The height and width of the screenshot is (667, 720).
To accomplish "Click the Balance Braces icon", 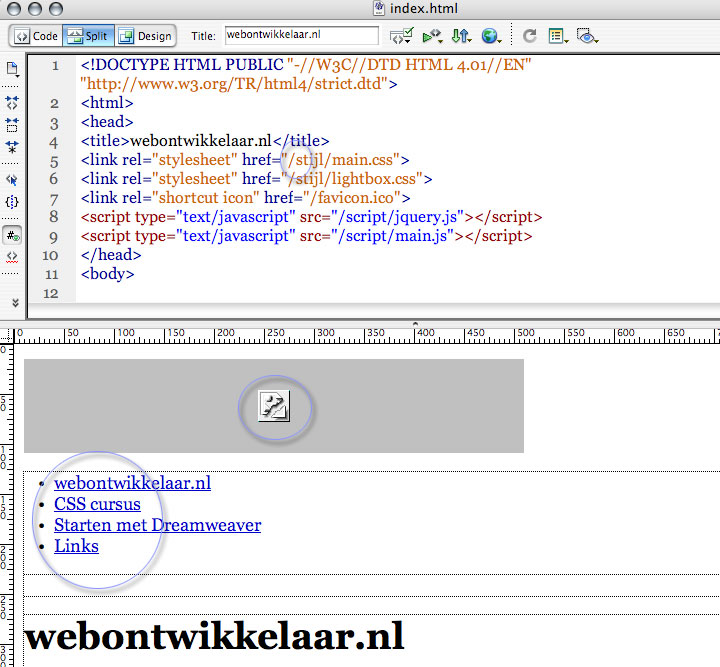I will 12,202.
